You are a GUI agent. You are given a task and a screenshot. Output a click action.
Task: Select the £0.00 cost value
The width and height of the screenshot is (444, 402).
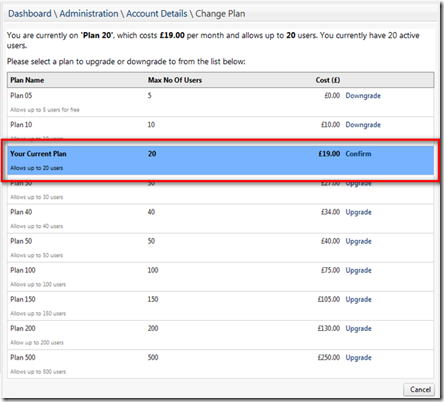click(332, 96)
